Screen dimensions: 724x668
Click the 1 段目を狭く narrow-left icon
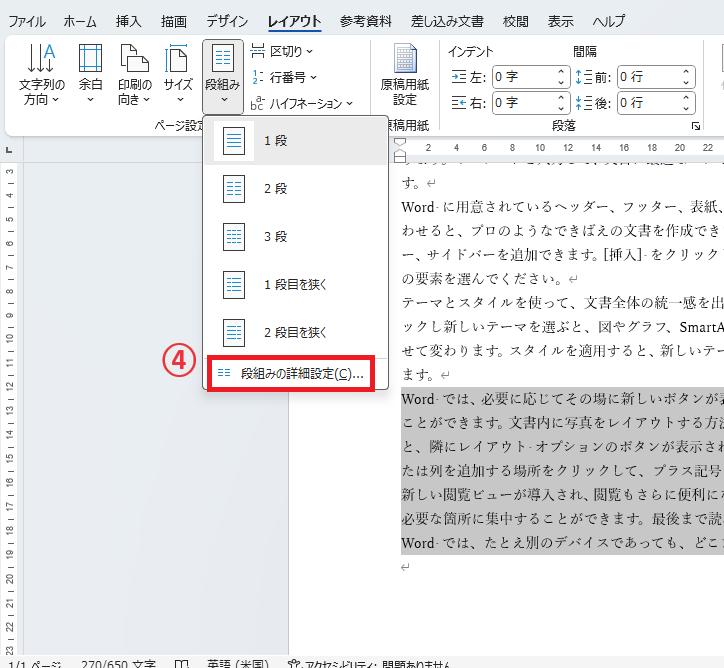point(234,285)
